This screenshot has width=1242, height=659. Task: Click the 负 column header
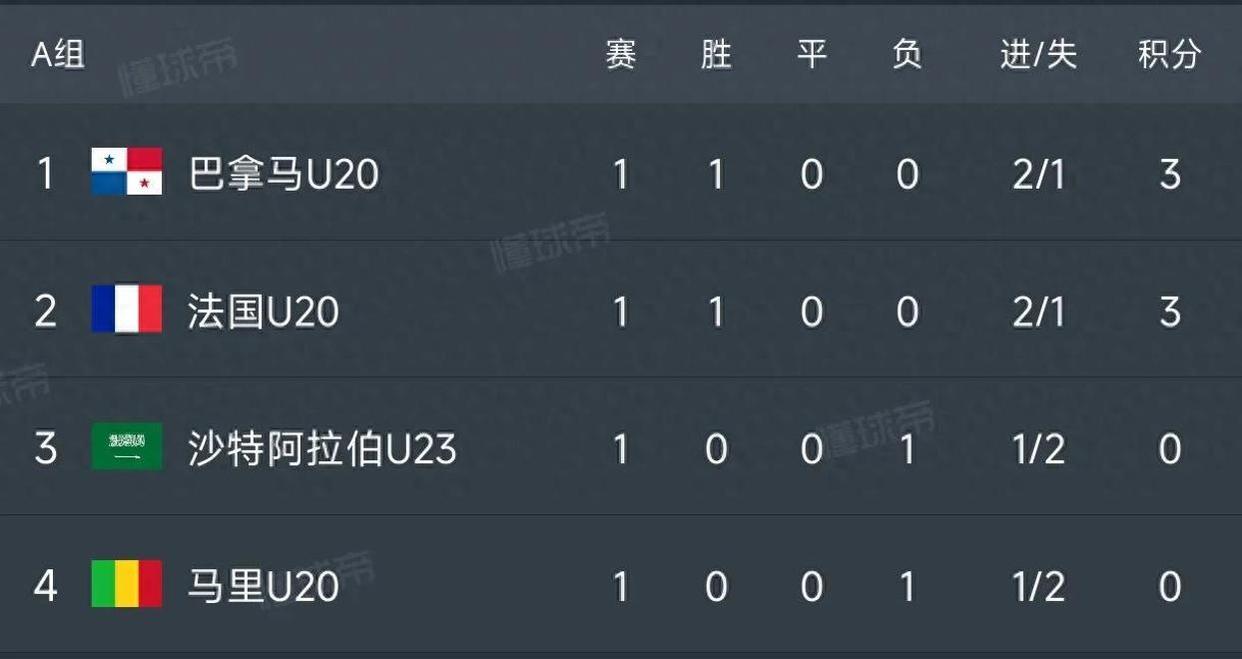[907, 54]
